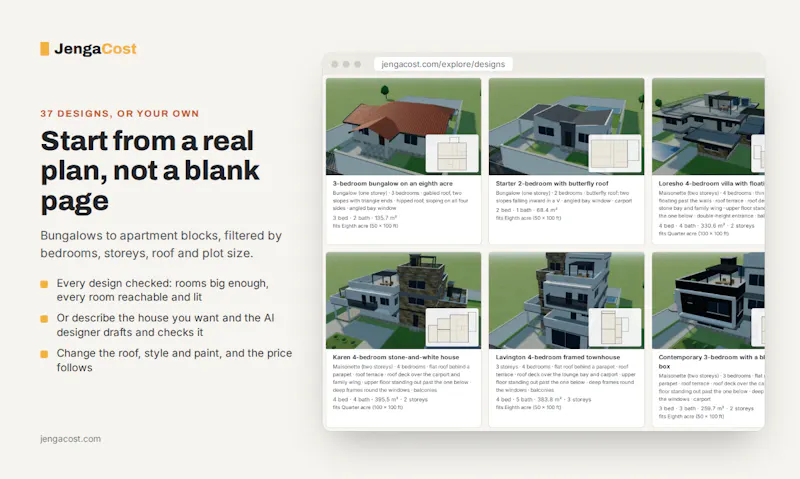
Task: Click the jengacost.com/explore/designs address bar
Action: (443, 64)
